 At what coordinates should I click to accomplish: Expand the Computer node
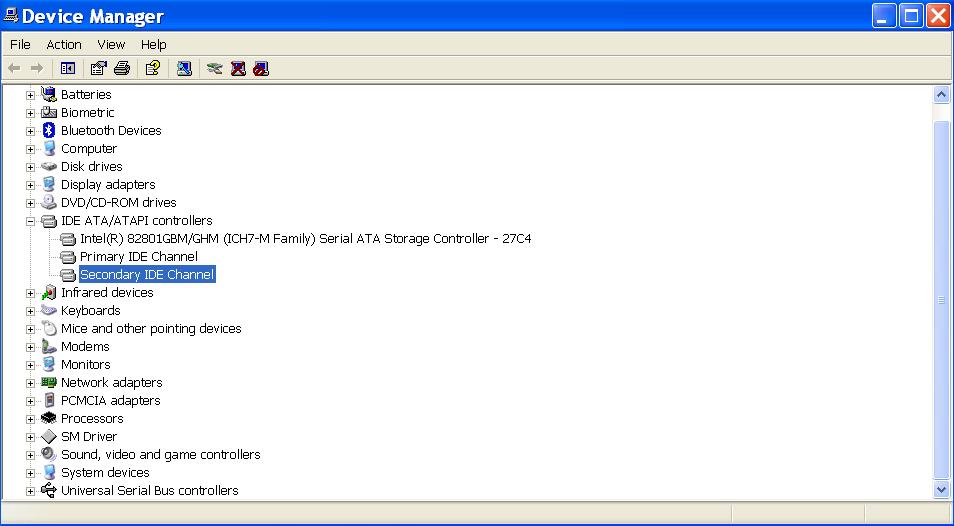tap(30, 149)
